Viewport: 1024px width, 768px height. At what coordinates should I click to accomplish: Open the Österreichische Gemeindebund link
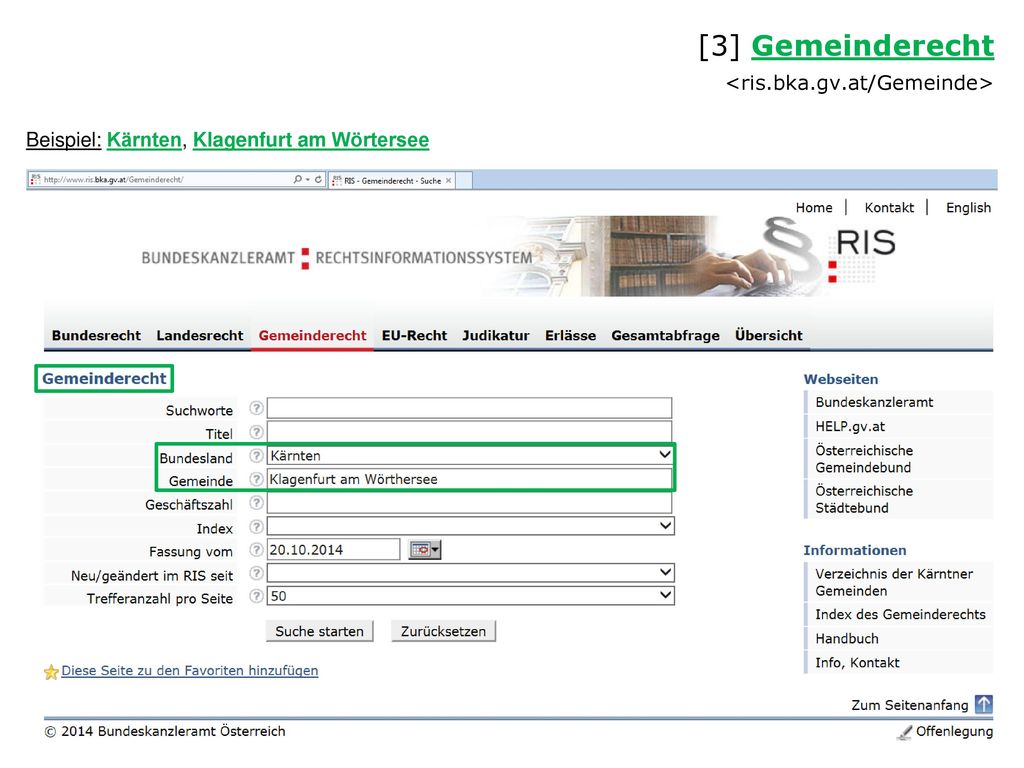click(x=864, y=459)
